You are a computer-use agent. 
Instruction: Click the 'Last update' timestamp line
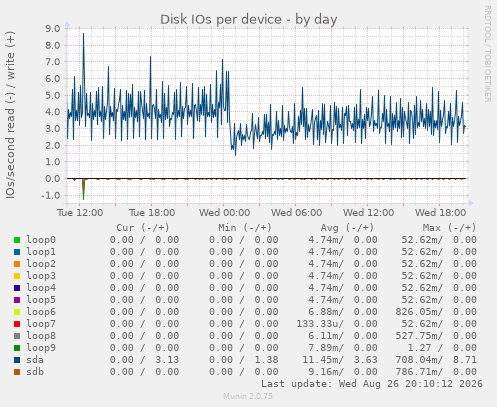pyautogui.click(x=372, y=384)
